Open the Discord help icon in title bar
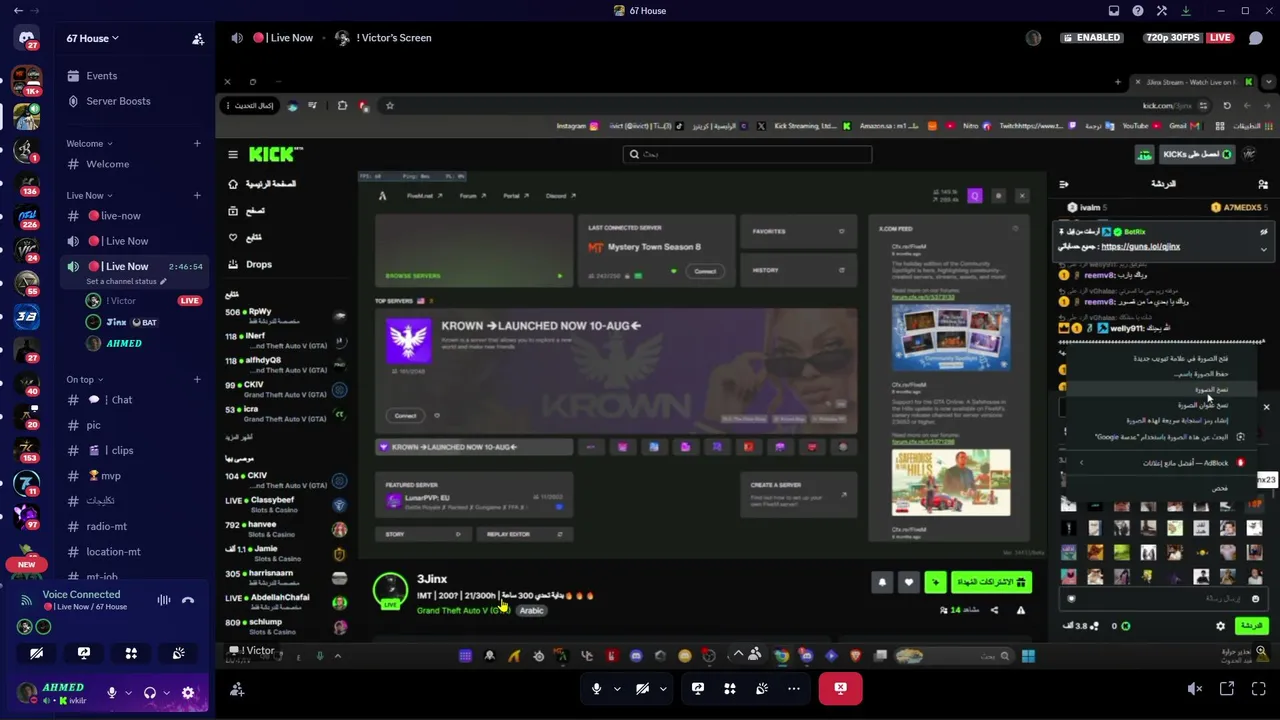The image size is (1280, 720). (1138, 11)
